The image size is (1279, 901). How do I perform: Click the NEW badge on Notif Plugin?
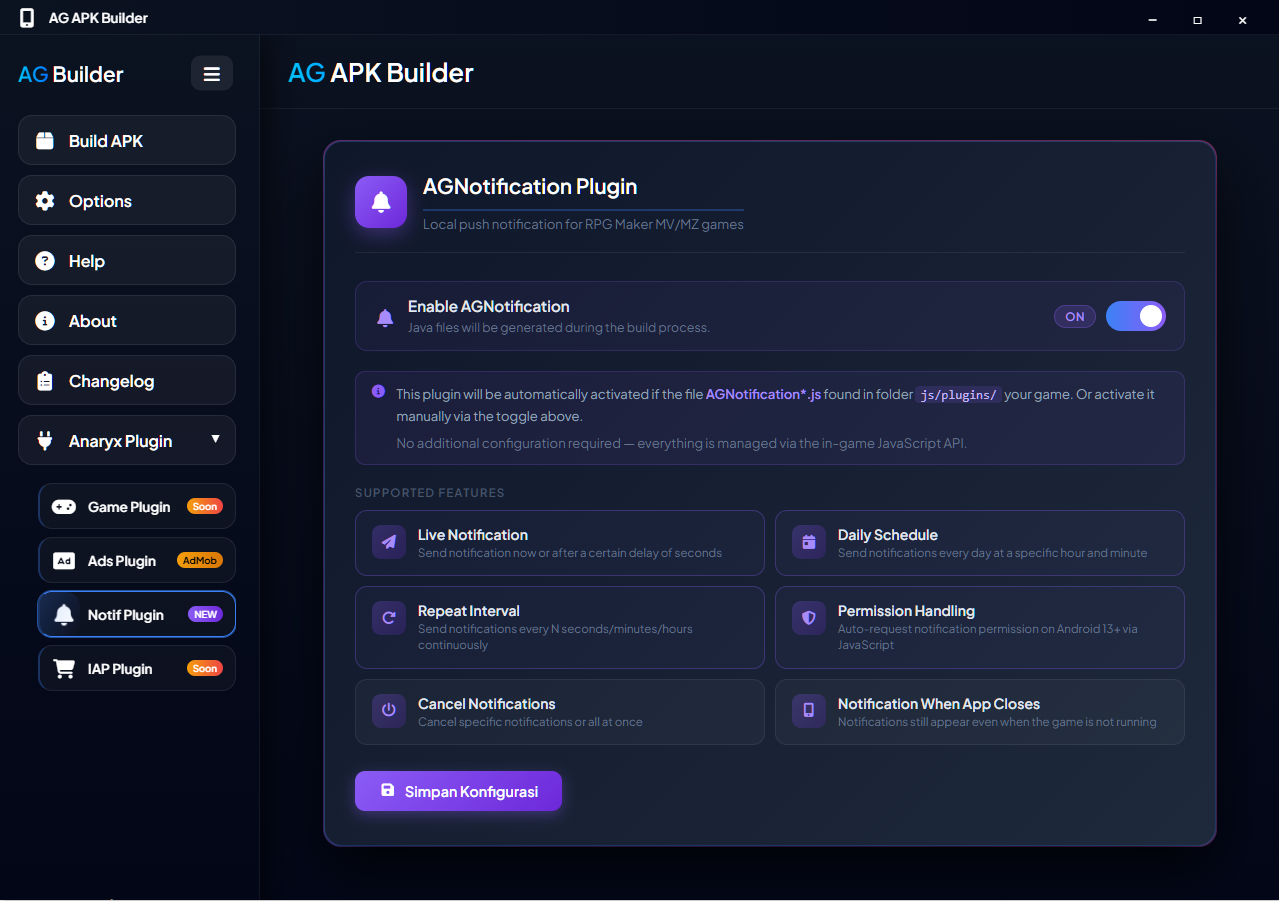[206, 615]
